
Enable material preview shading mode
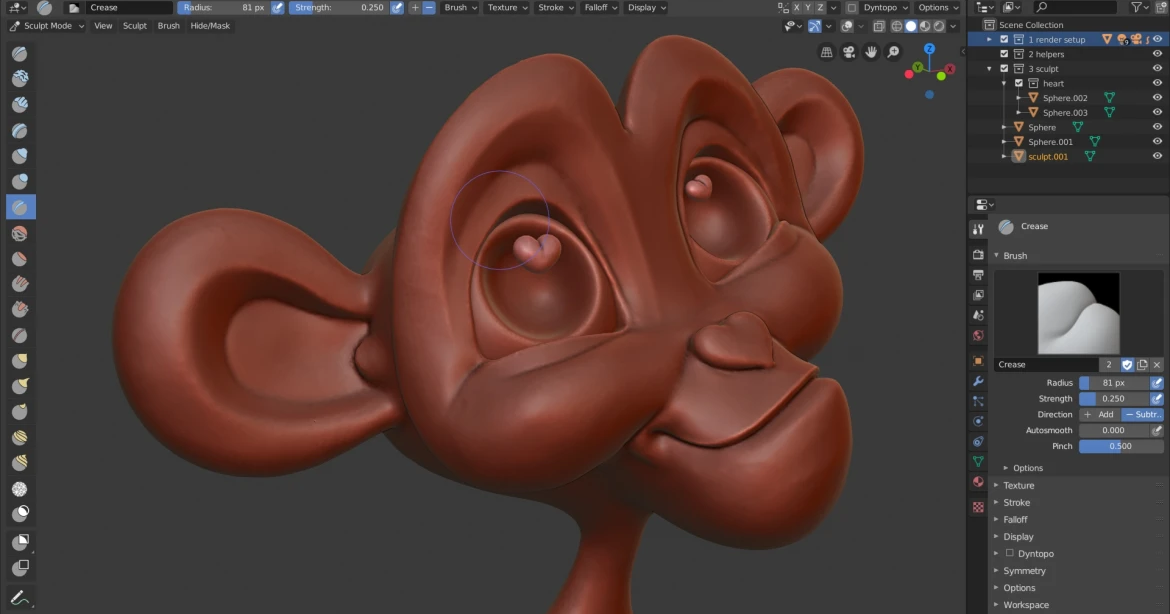[x=925, y=26]
